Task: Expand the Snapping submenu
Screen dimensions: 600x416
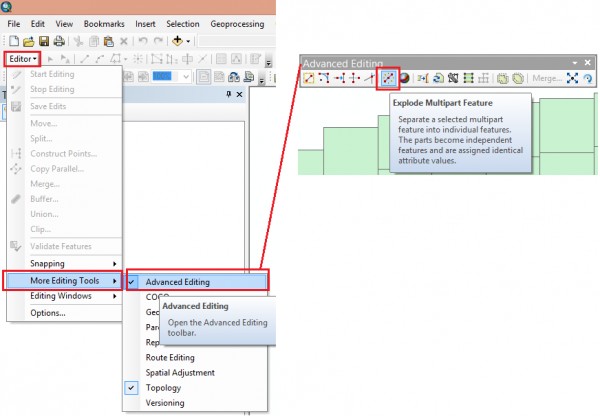Action: tap(64, 263)
